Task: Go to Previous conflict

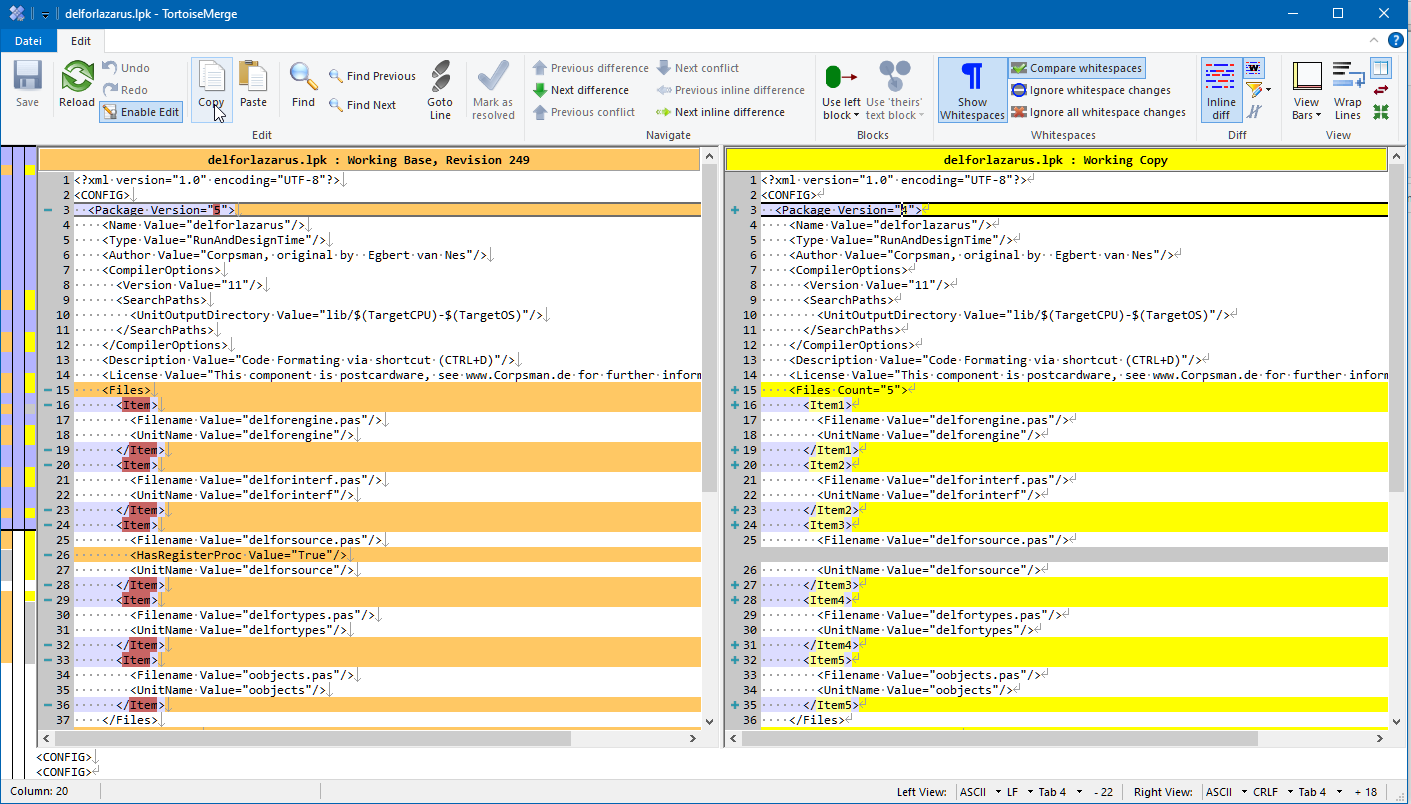Action: tap(583, 112)
